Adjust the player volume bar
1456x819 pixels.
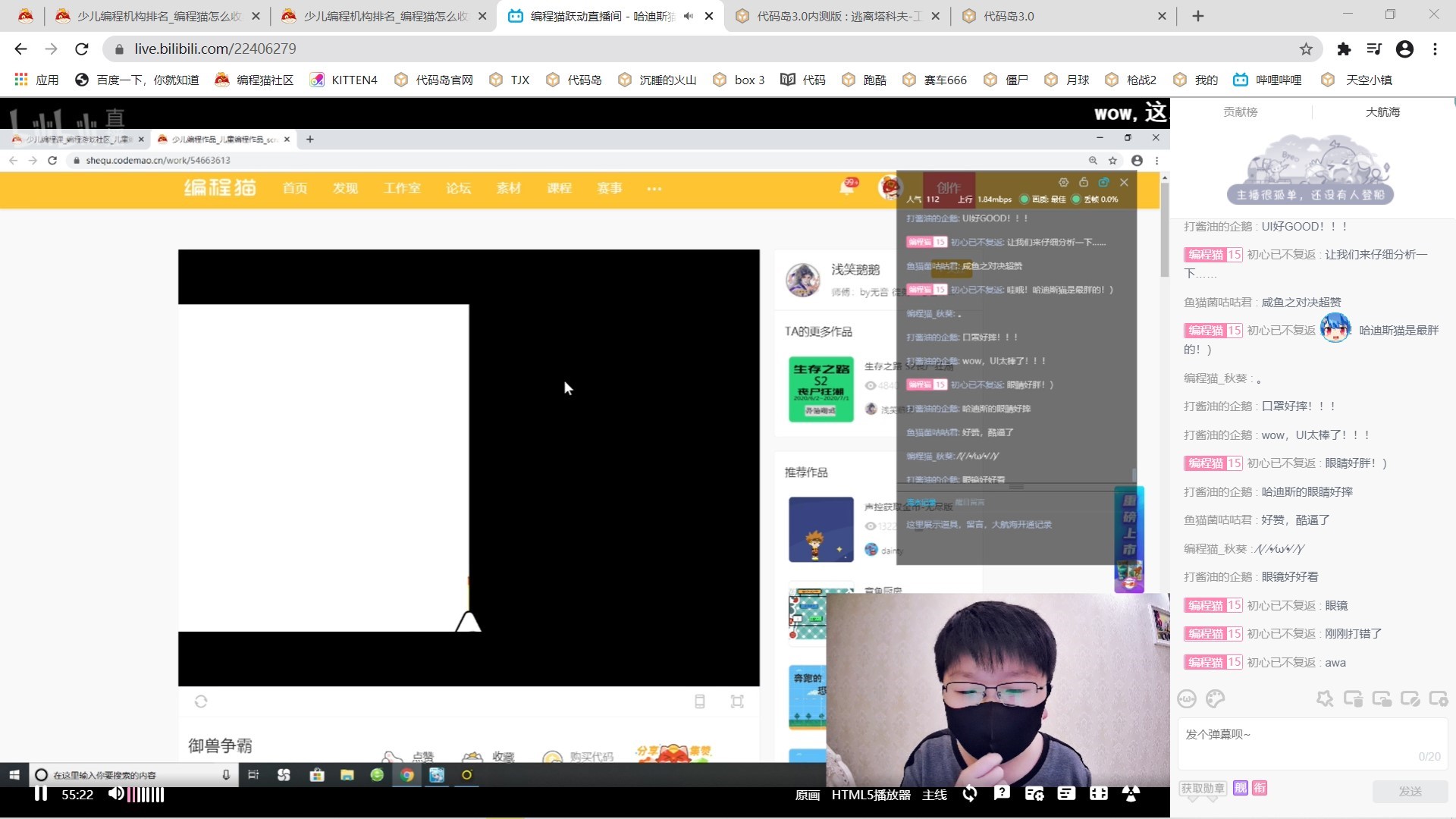click(x=146, y=794)
